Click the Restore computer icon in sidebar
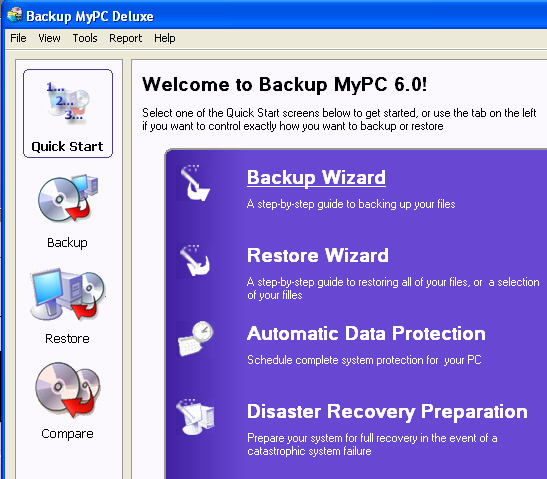 (67, 294)
